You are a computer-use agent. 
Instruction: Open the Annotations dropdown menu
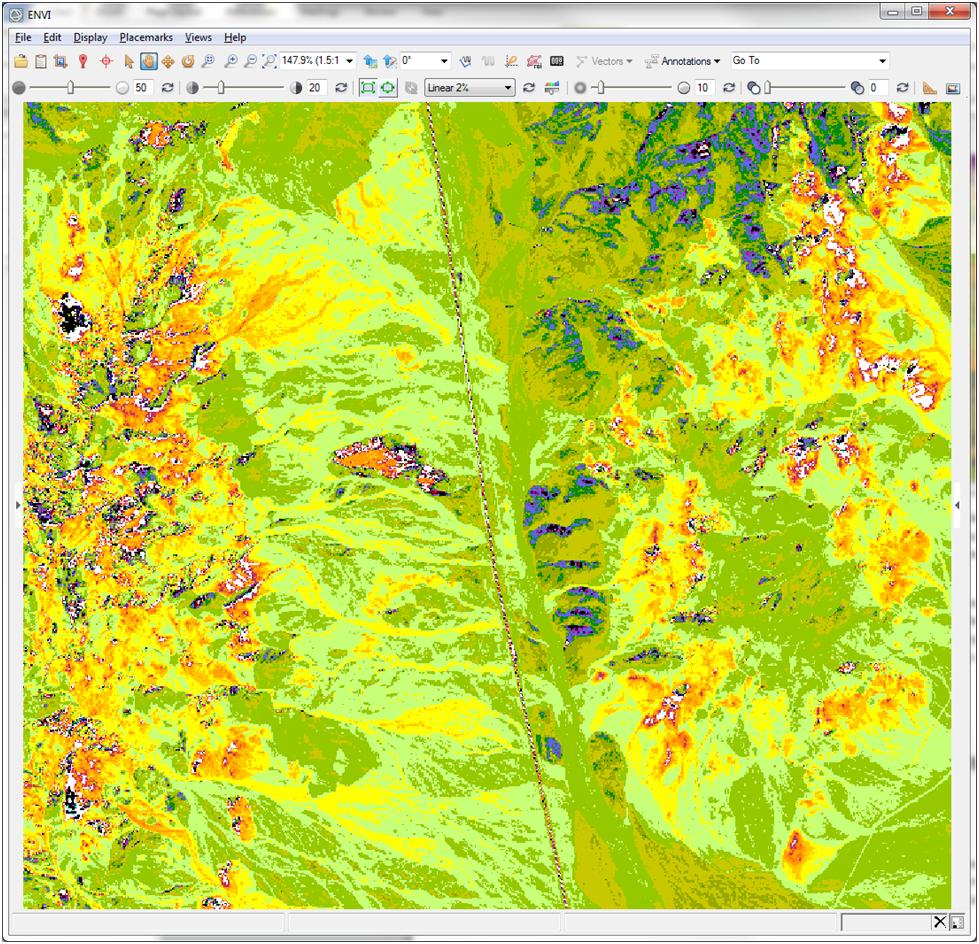pos(685,62)
